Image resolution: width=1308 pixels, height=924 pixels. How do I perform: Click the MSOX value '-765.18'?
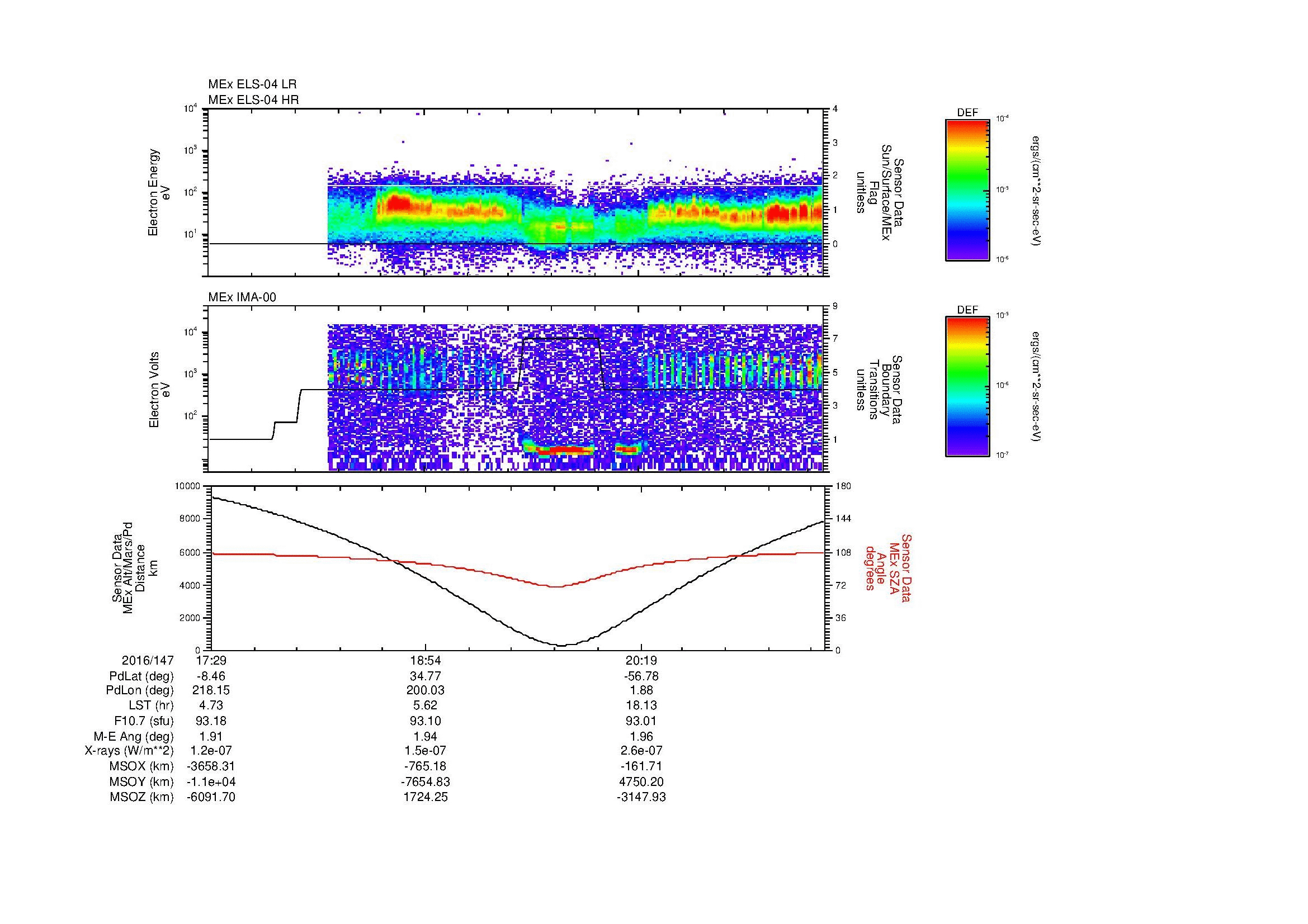[426, 766]
